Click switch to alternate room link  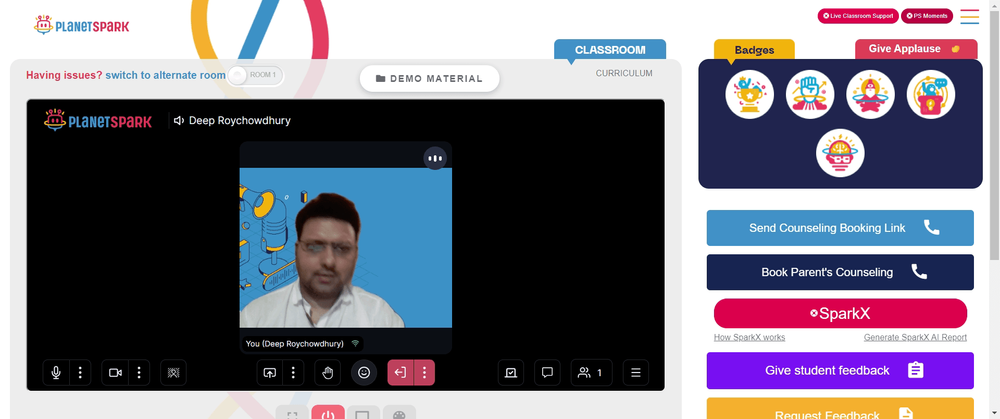[x=165, y=75]
